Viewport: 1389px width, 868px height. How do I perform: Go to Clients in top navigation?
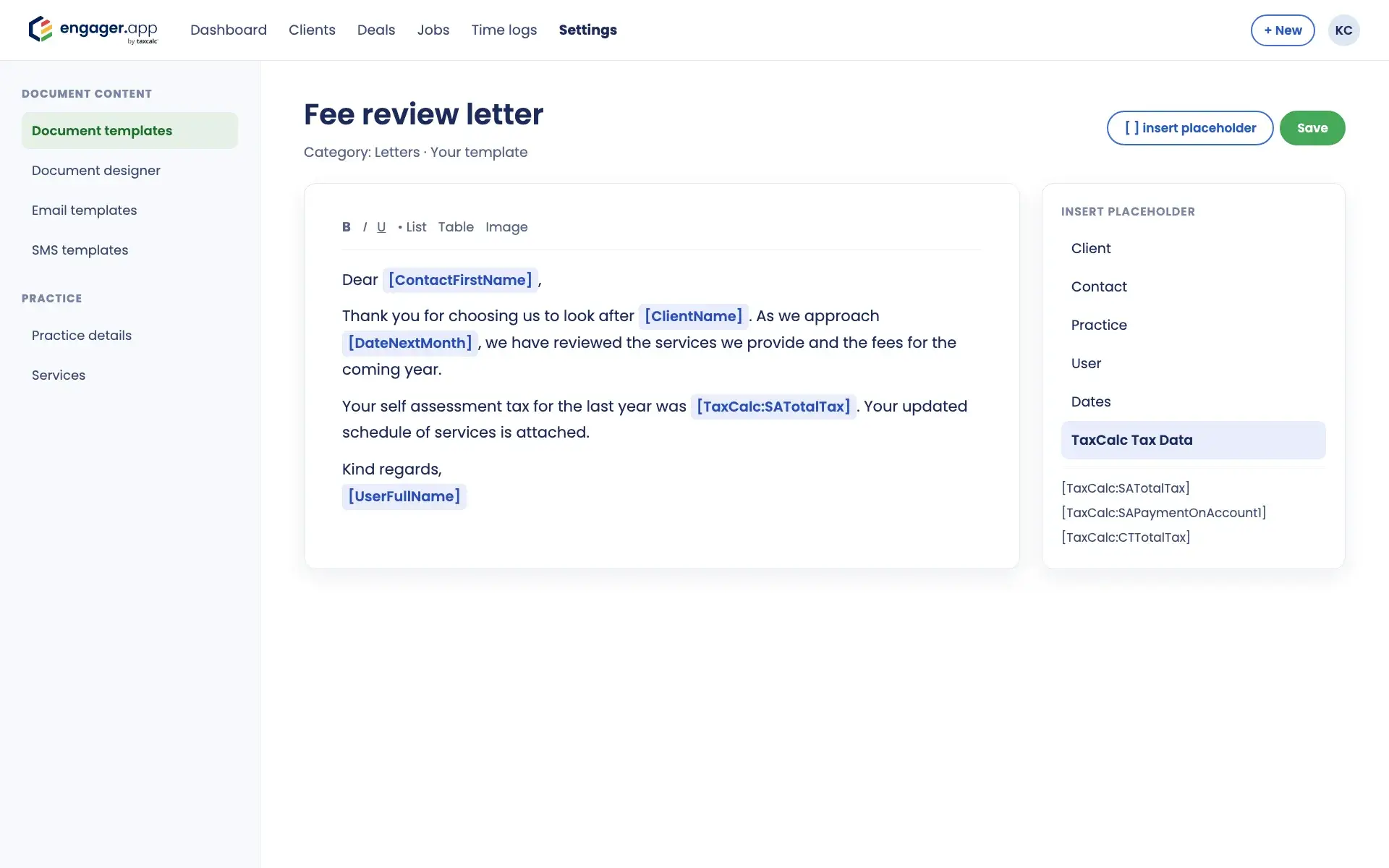pyautogui.click(x=312, y=30)
